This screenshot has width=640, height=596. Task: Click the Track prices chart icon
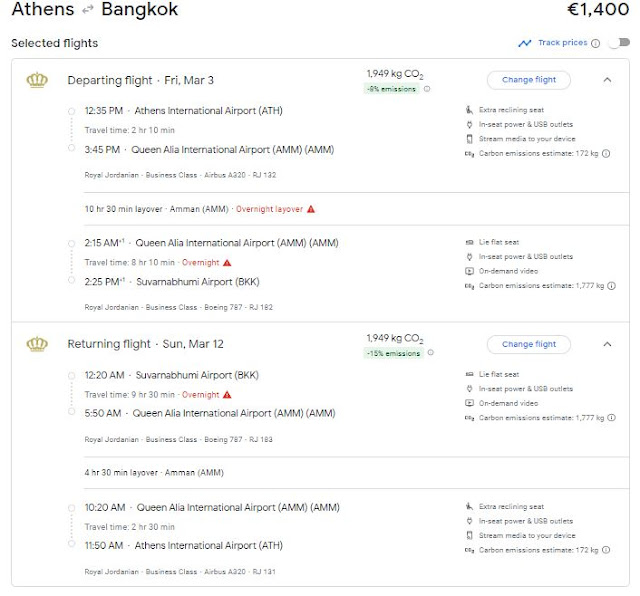click(525, 43)
